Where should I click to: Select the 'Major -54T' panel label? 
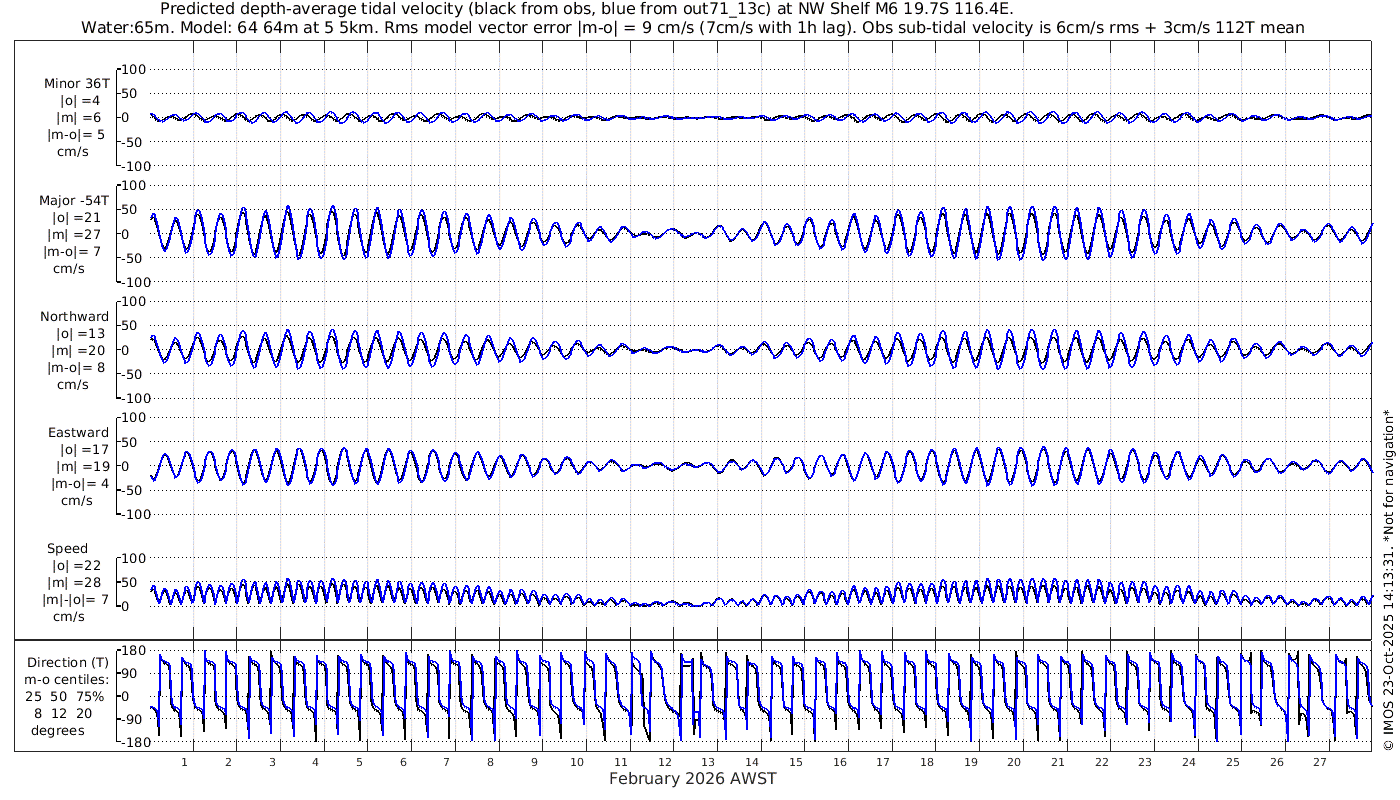tap(75, 200)
